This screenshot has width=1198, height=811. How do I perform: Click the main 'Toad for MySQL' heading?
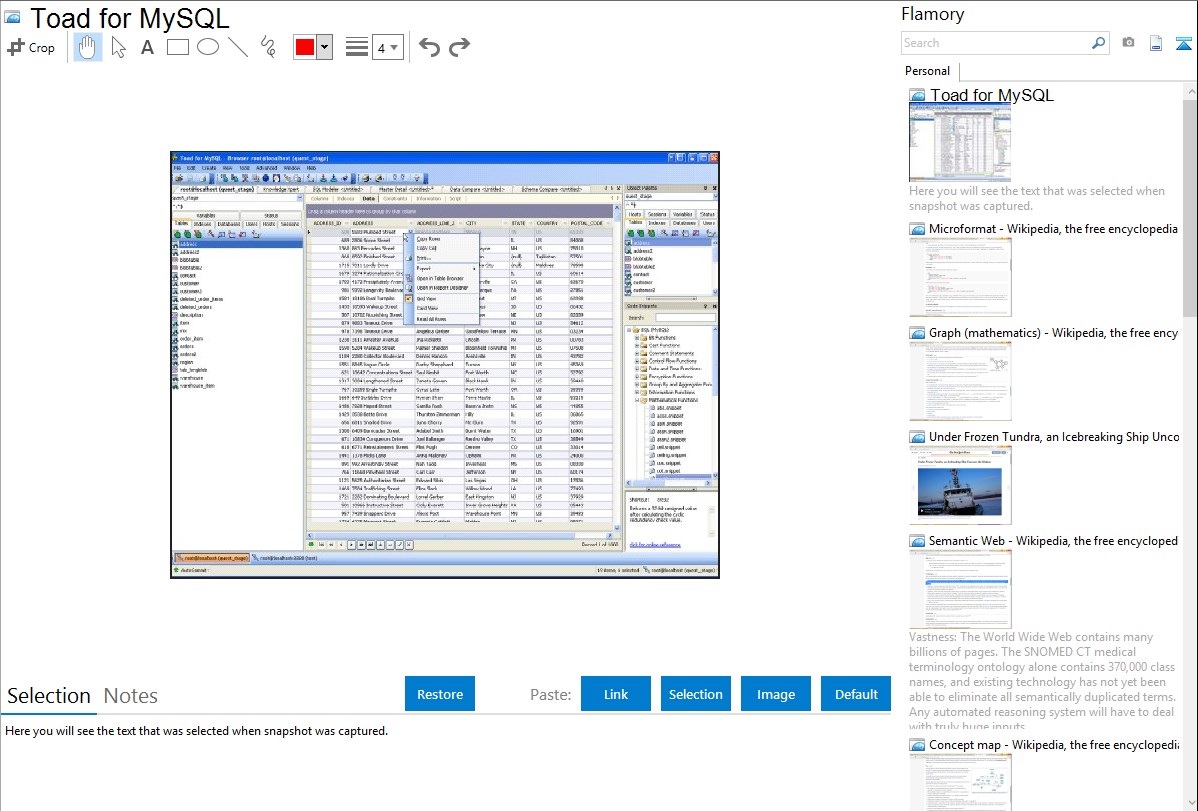point(129,18)
